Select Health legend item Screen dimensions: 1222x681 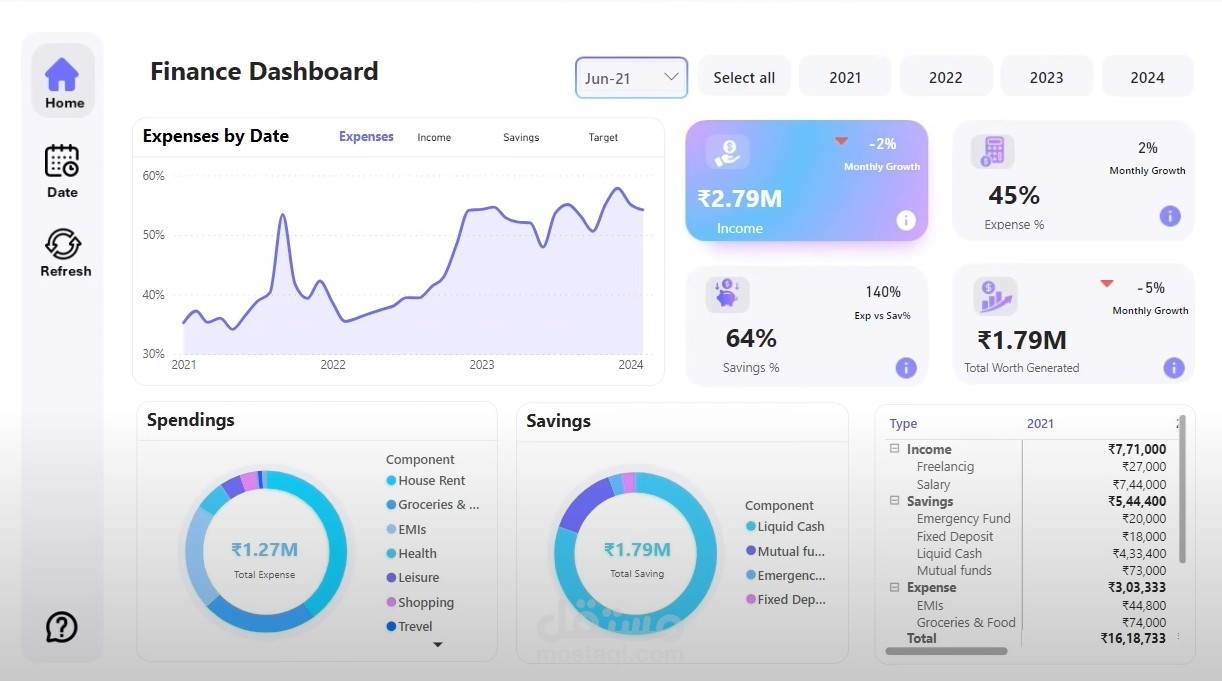[412, 553]
